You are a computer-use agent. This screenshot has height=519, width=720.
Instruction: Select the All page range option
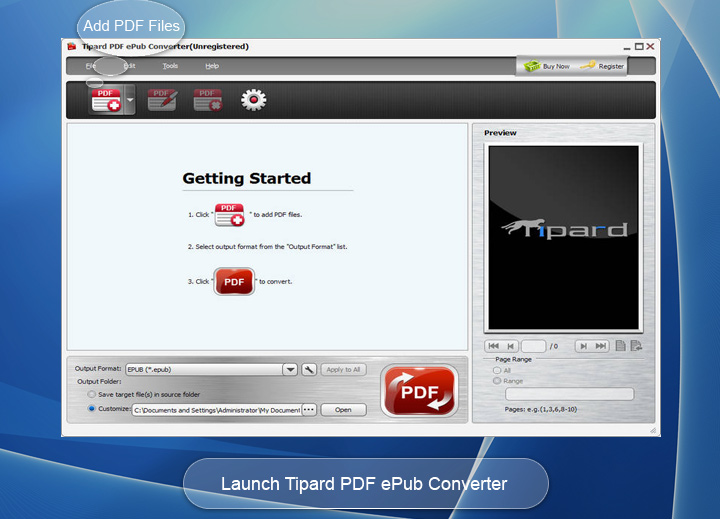[x=497, y=370]
